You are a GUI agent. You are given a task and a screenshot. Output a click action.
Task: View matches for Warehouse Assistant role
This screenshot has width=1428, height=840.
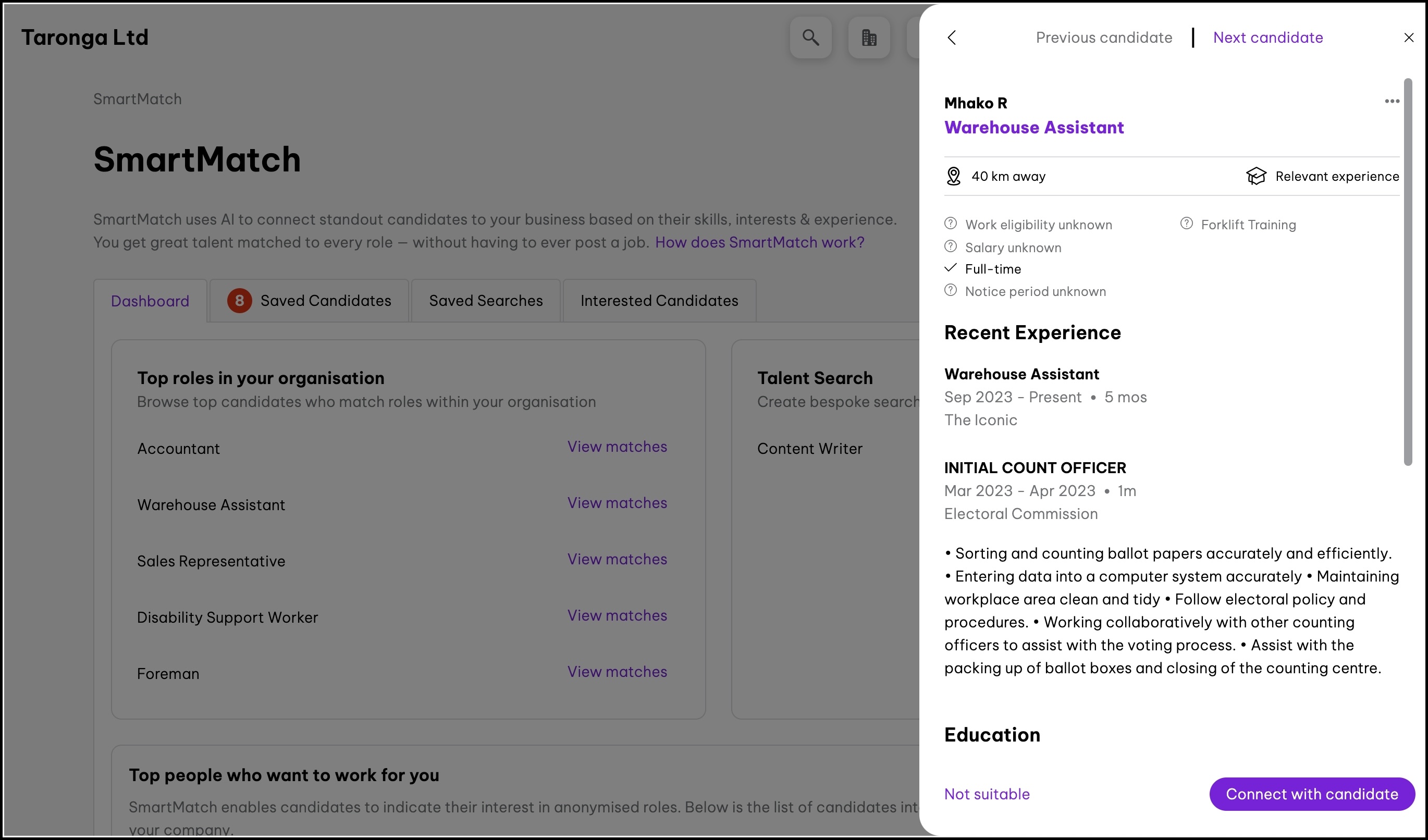pyautogui.click(x=617, y=503)
